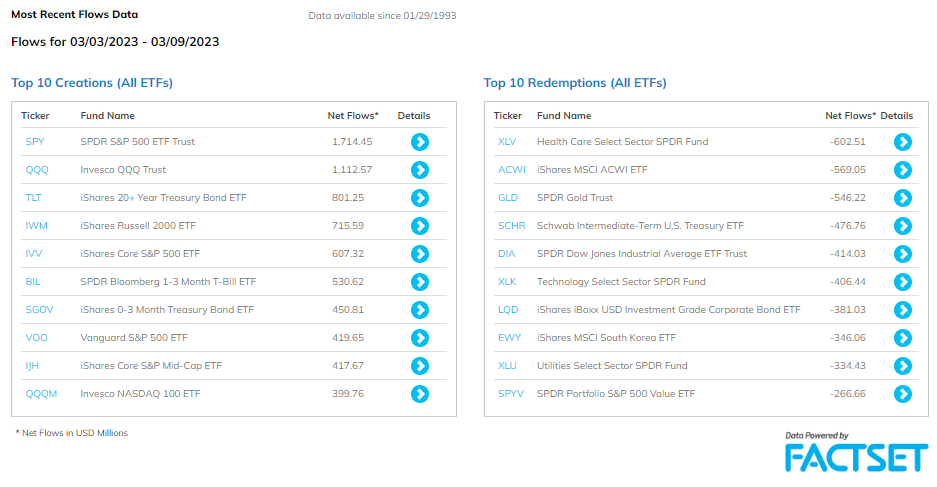Click the Ticker header in Creations table
Viewport: 937px width, 487px height.
click(x=35, y=116)
